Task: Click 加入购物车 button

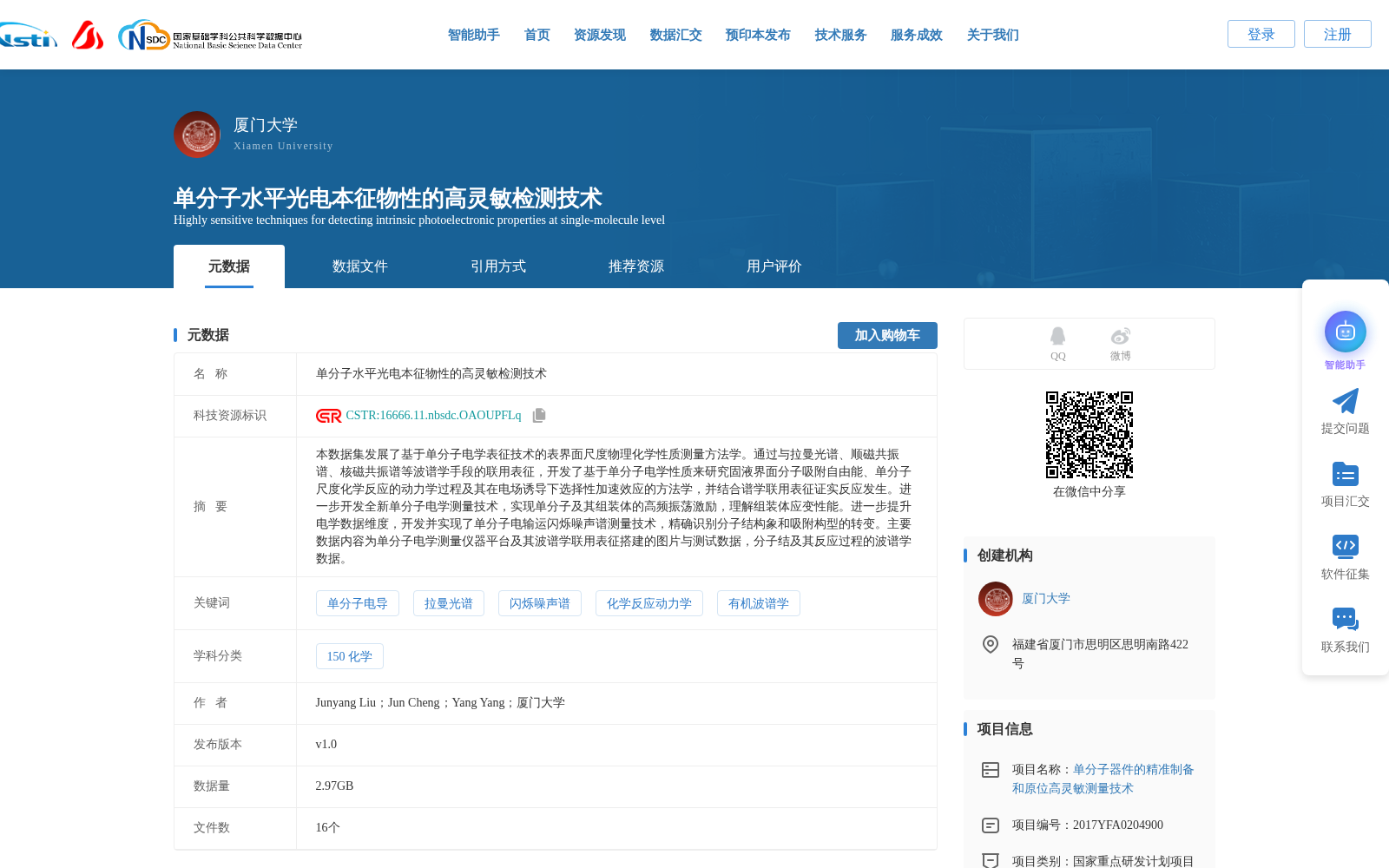Action: (887, 335)
